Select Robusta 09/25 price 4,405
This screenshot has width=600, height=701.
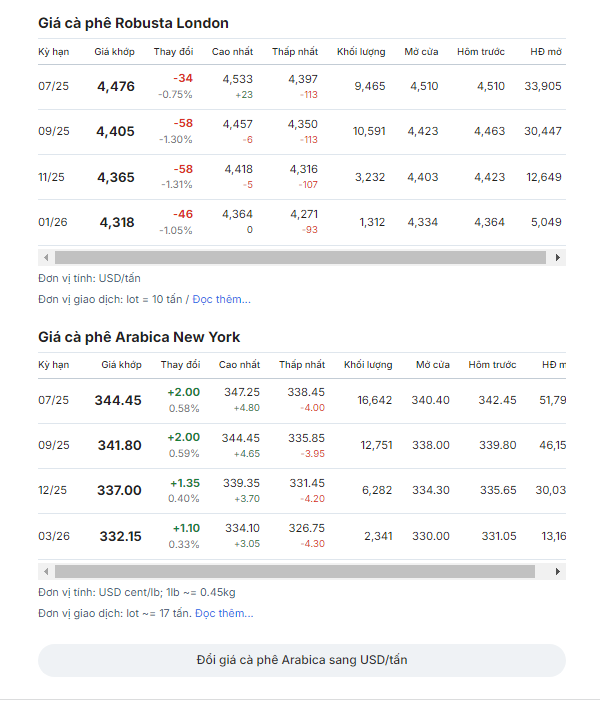coord(115,131)
